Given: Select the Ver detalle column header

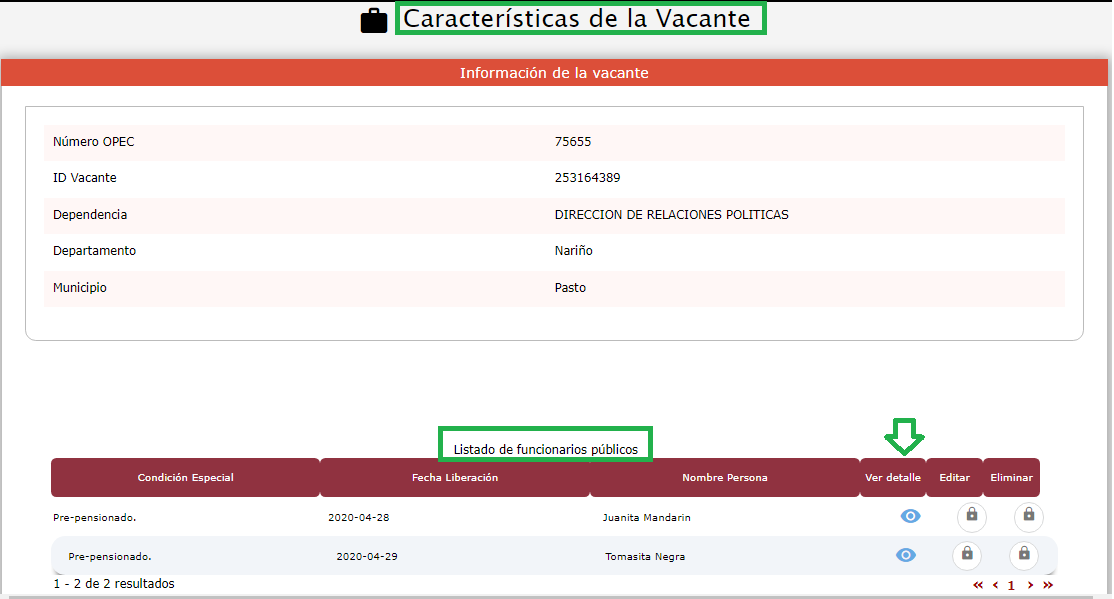Looking at the screenshot, I should [x=892, y=478].
